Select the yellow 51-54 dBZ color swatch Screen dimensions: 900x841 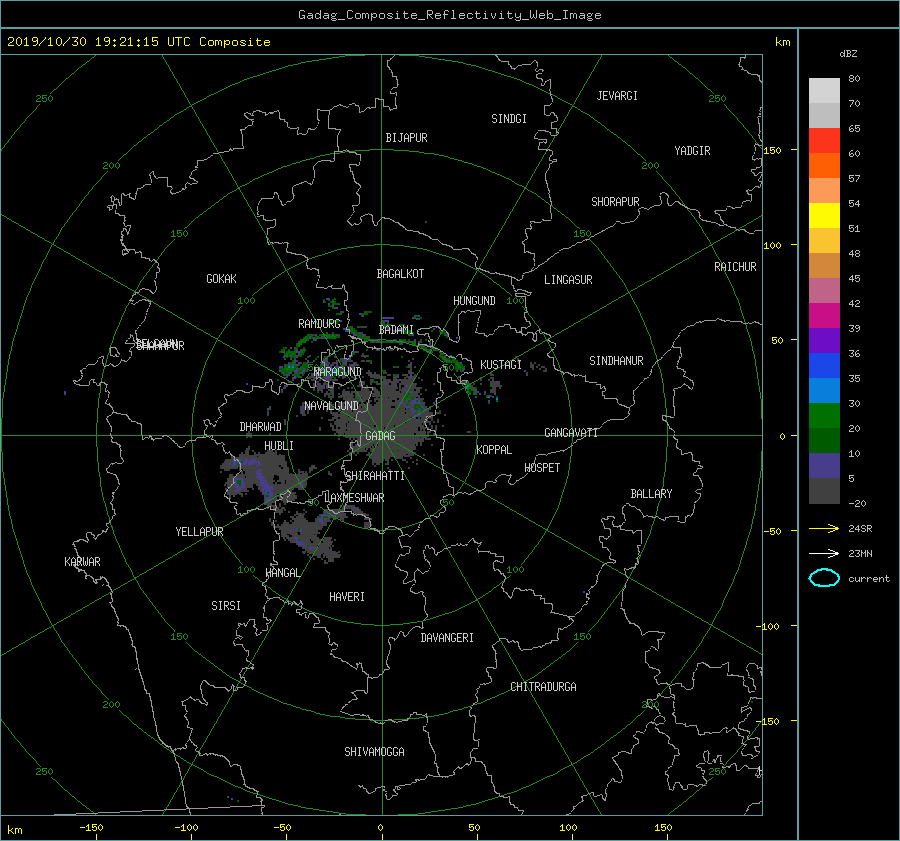click(824, 216)
